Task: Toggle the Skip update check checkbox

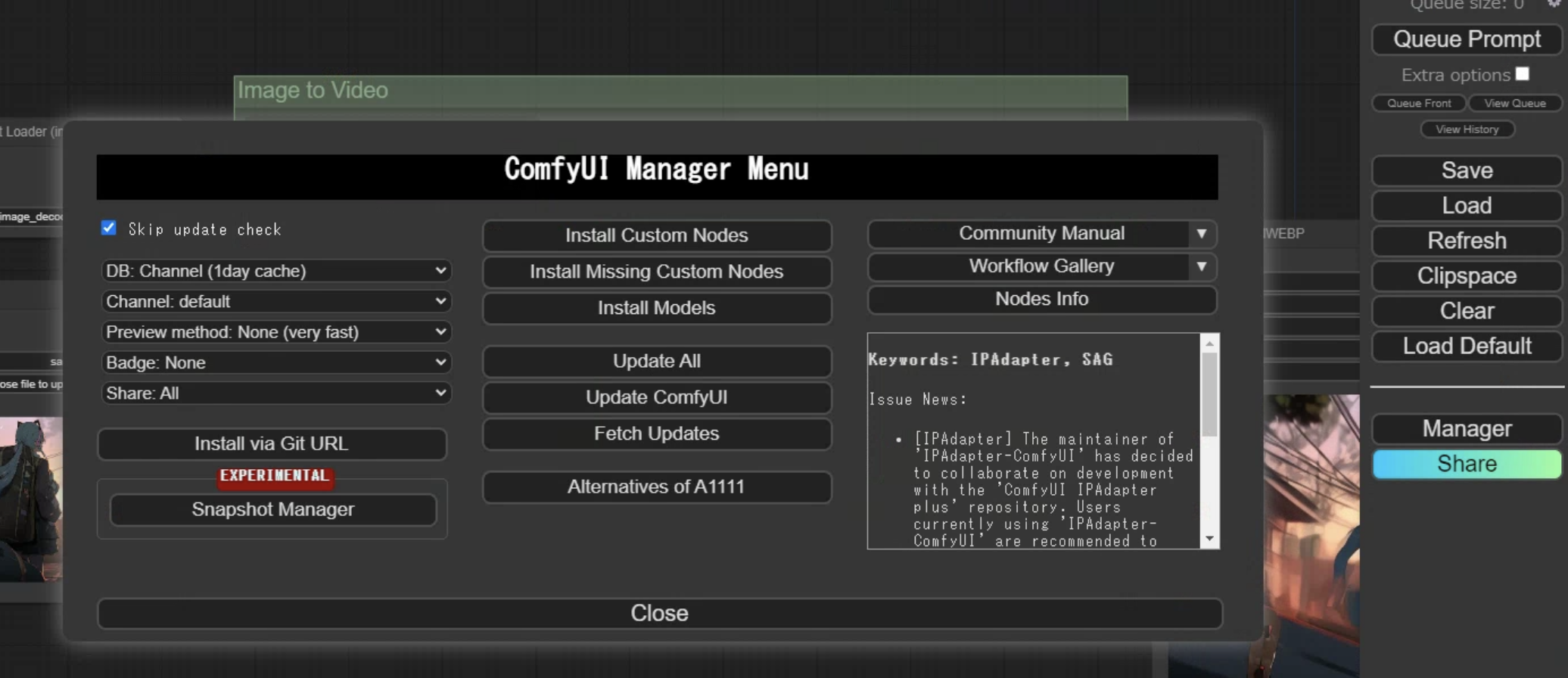Action: 109,228
